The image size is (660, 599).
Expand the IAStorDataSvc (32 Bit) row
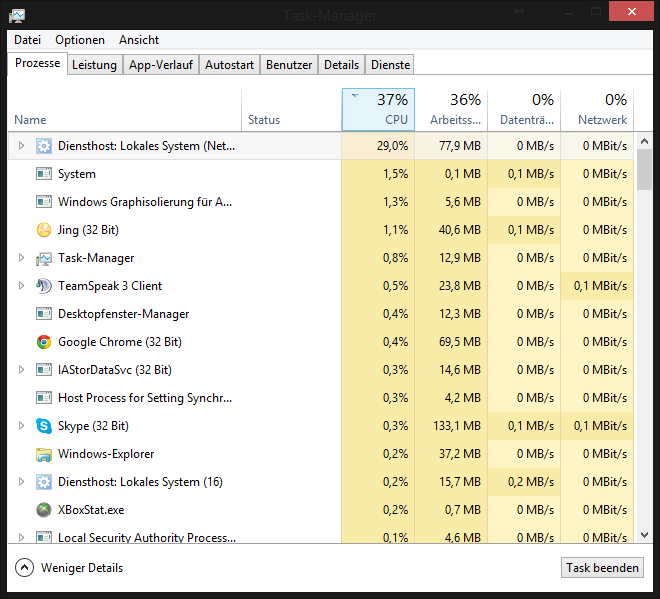21,370
